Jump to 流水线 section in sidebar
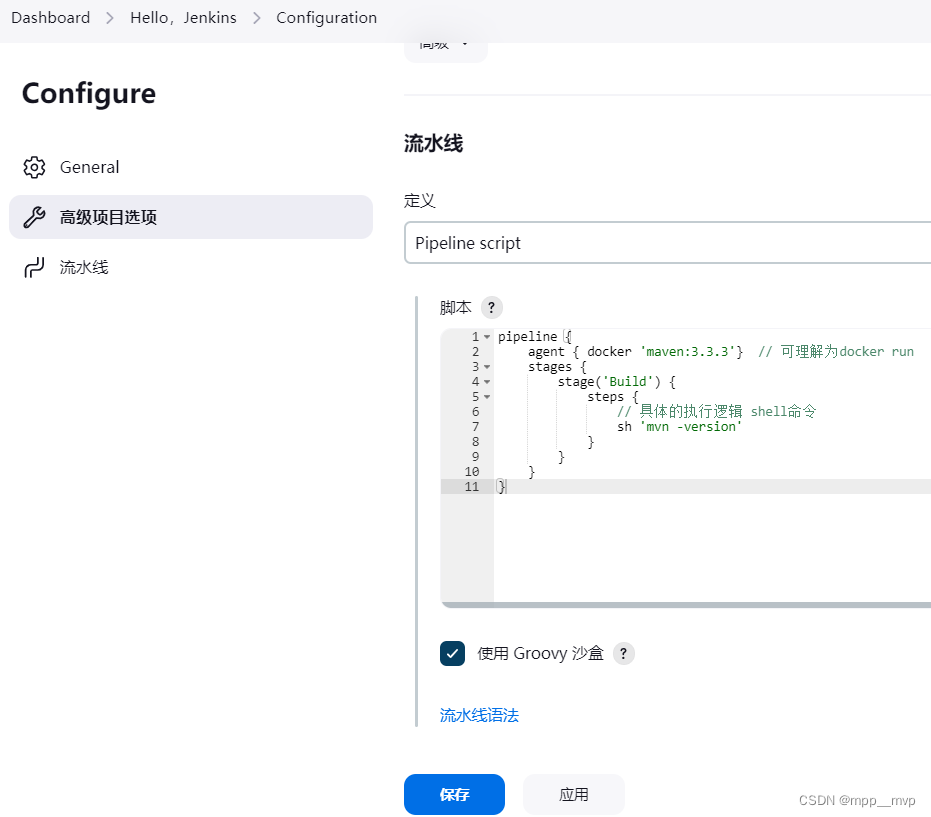 [x=191, y=267]
